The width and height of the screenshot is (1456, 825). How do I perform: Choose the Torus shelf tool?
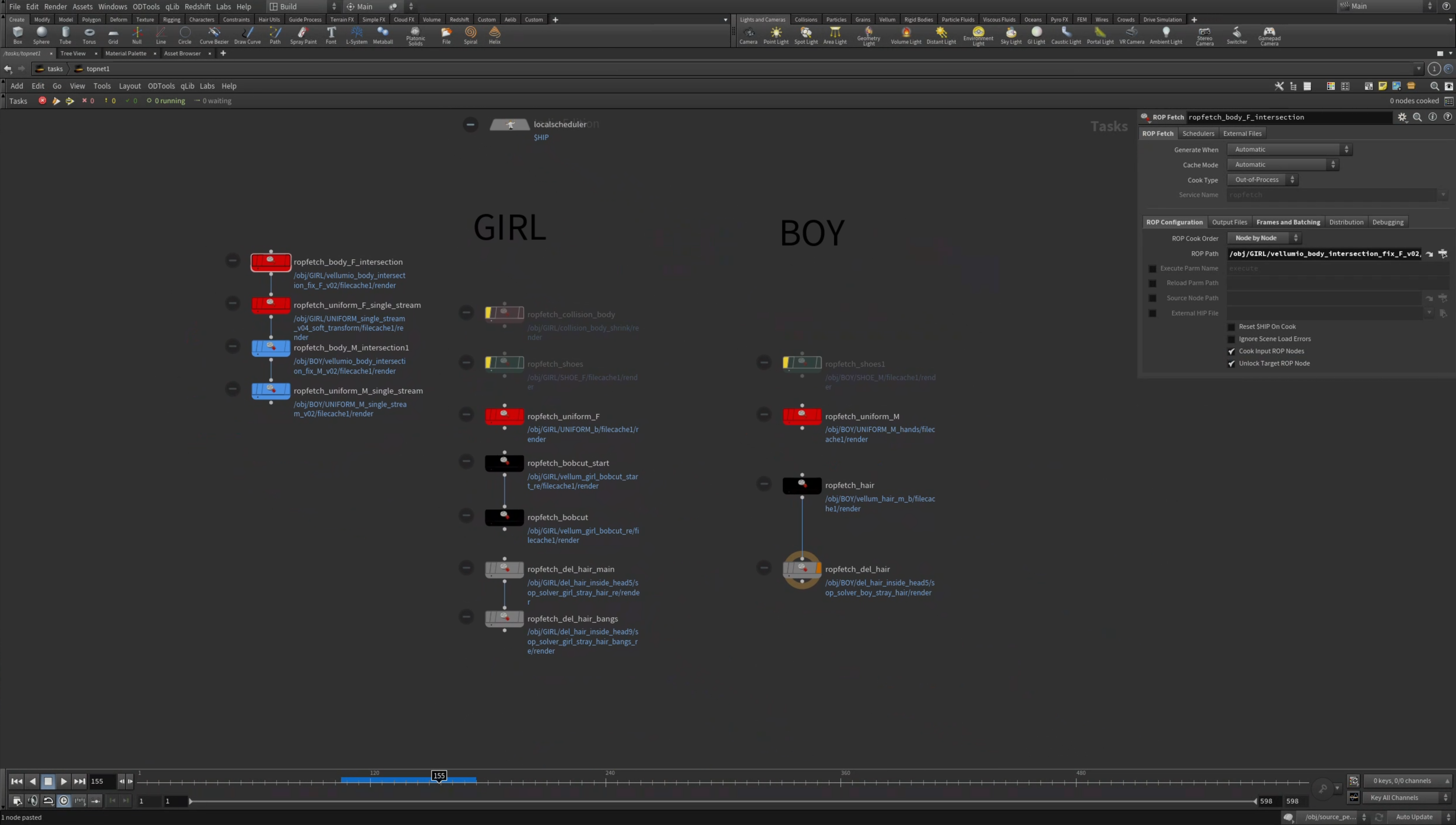point(89,35)
